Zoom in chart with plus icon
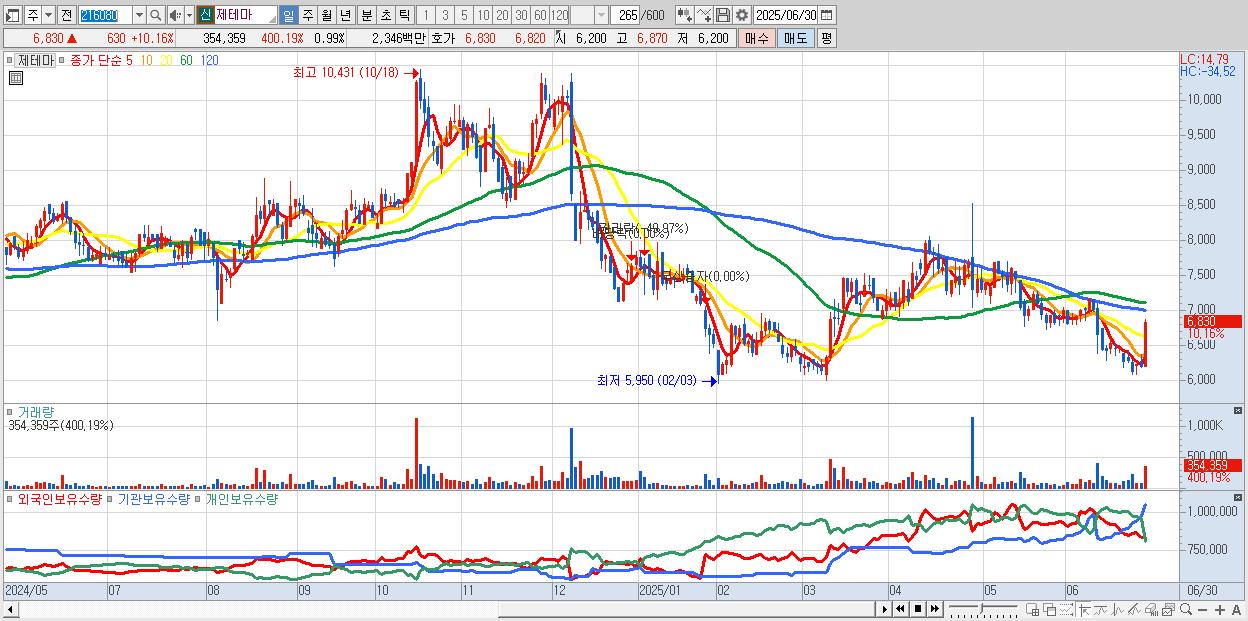 (1220, 609)
